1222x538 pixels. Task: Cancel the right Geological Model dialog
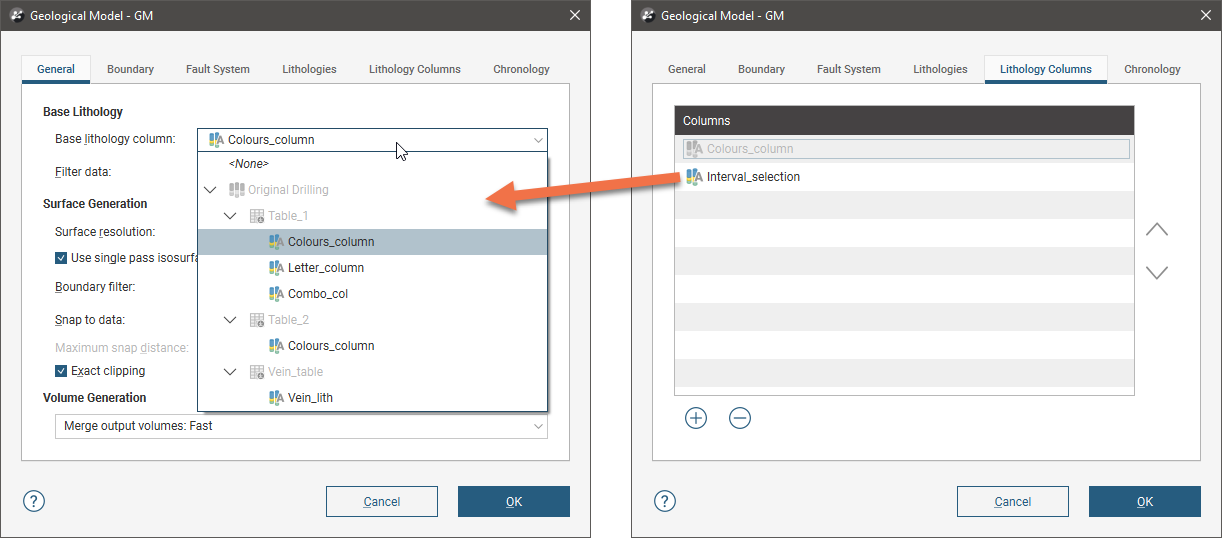1012,501
